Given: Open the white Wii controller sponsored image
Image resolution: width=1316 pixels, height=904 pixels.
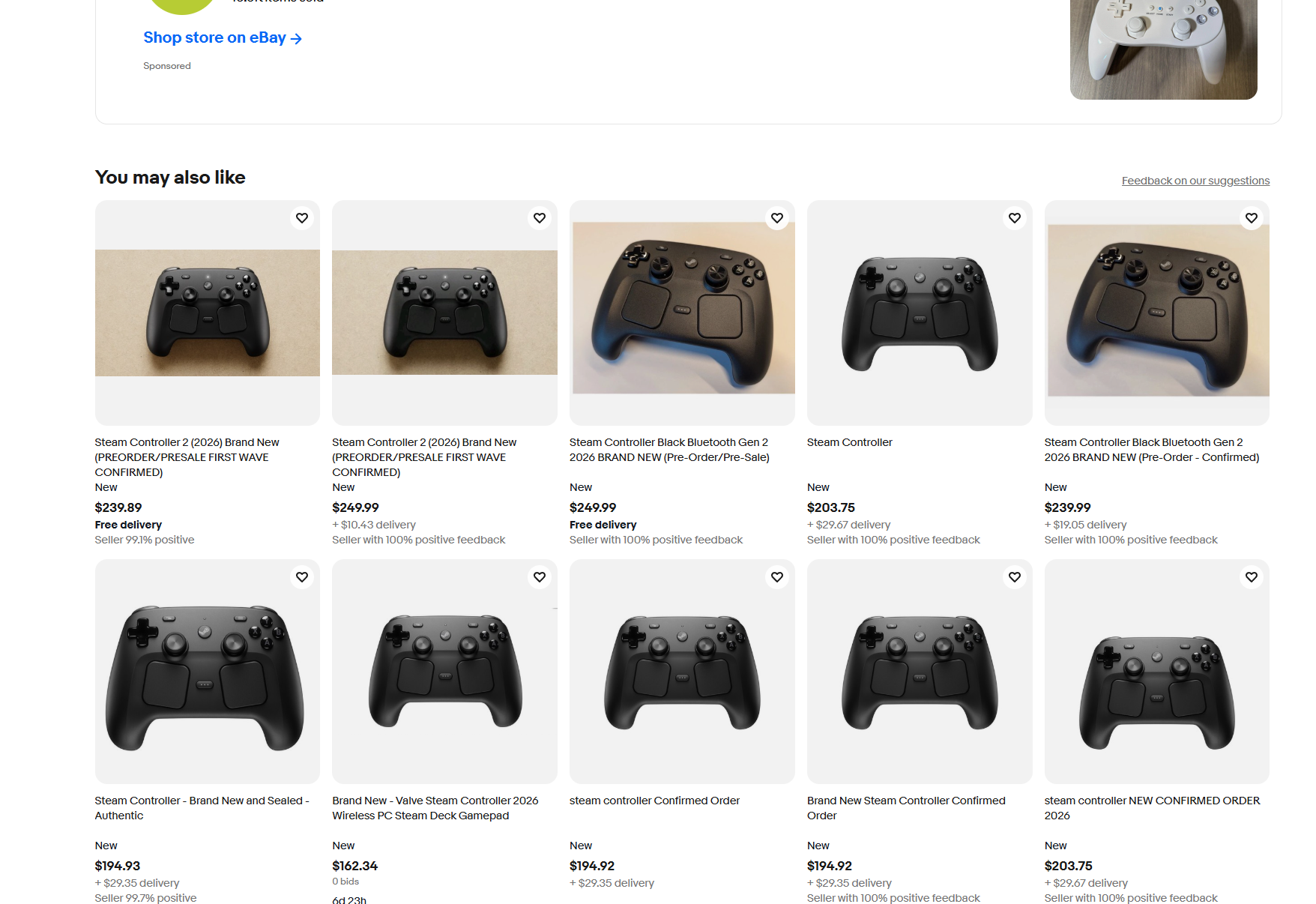Looking at the screenshot, I should [x=1164, y=49].
